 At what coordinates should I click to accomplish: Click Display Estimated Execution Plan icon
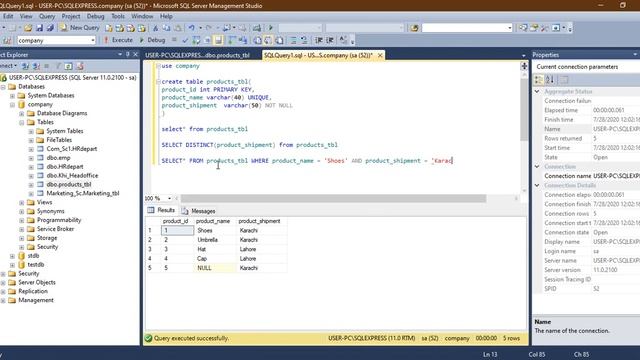point(196,40)
